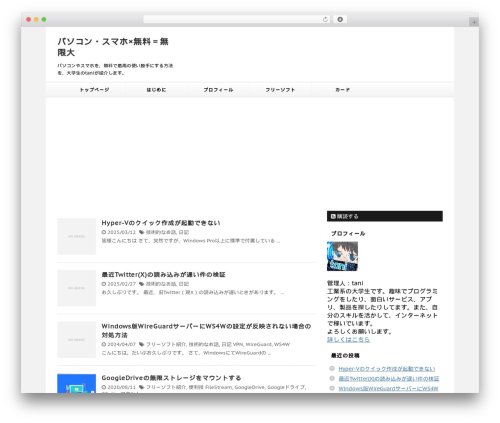Click the clock icon beside 2025/02/27
Screen dimensions: 500x423
coord(104,284)
